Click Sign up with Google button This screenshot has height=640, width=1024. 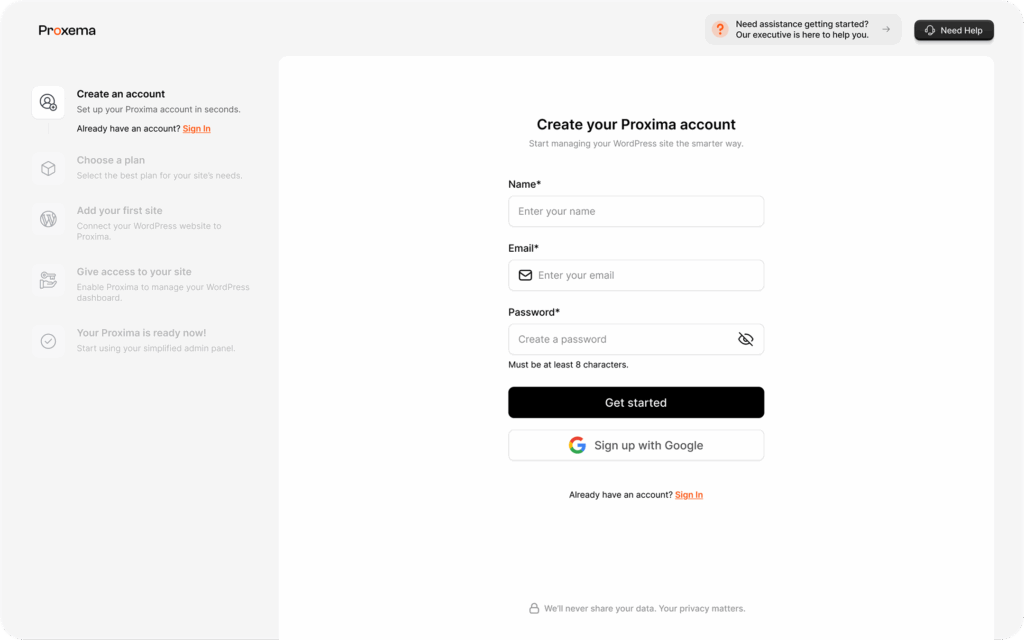636,445
